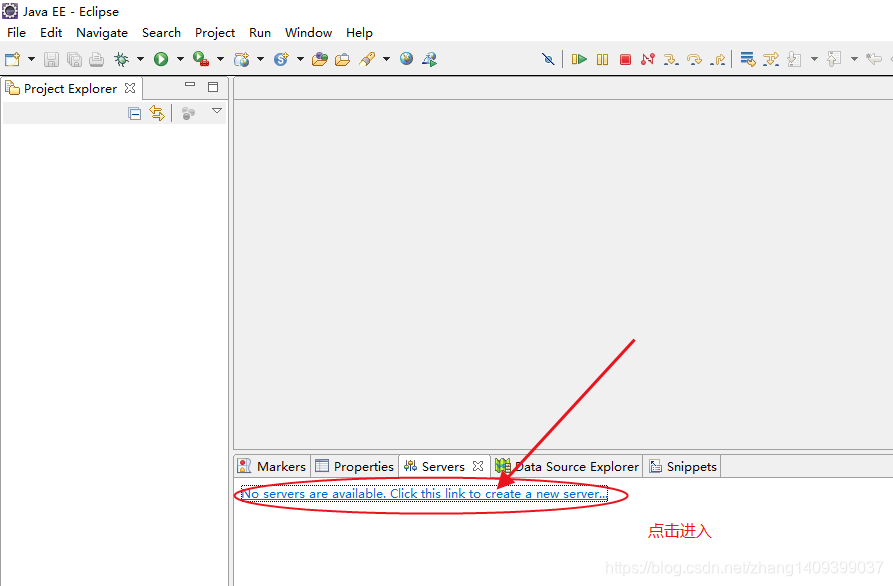893x586 pixels.
Task: Open the Debug configurations dropdown arrow
Action: click(140, 59)
